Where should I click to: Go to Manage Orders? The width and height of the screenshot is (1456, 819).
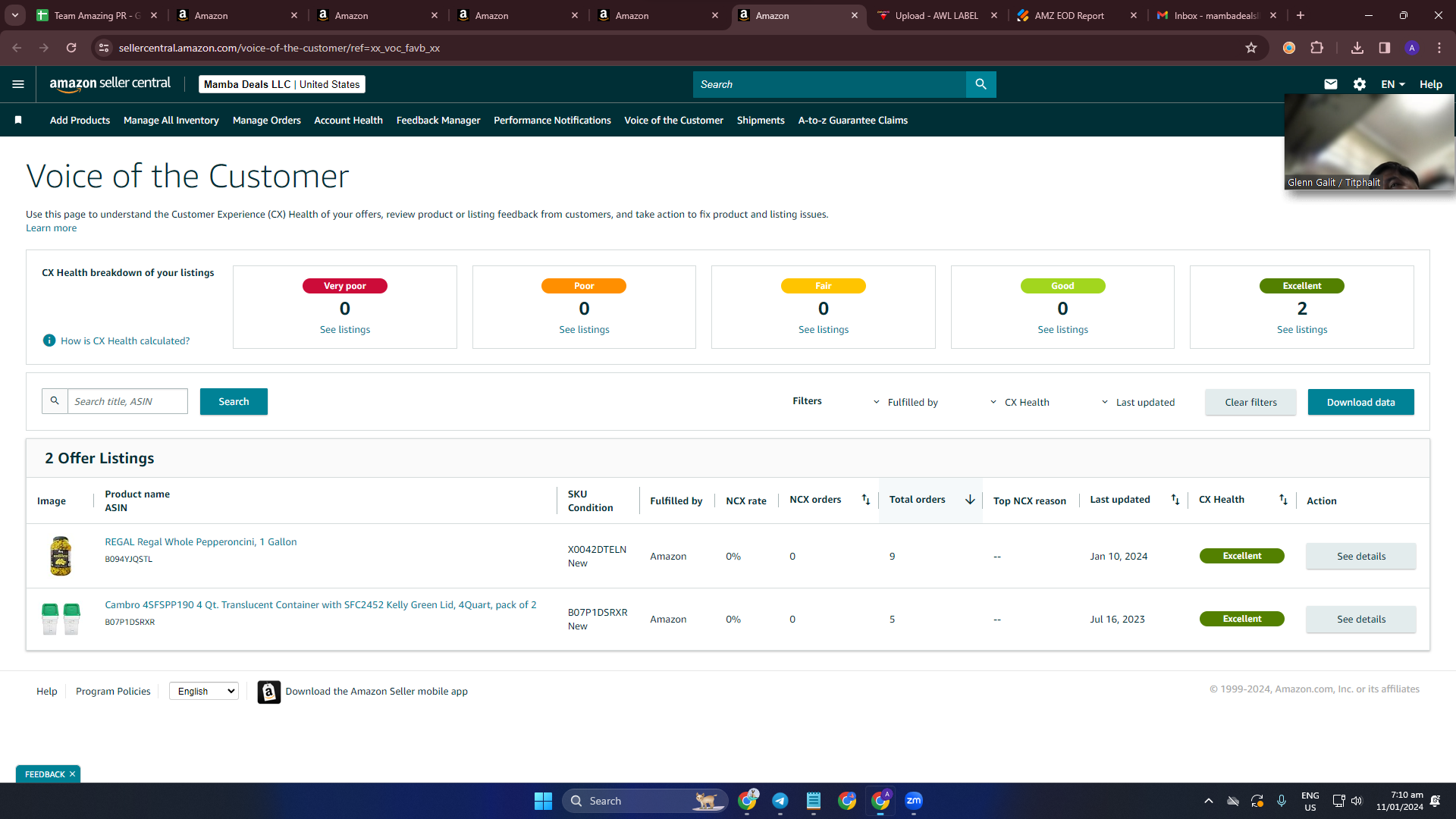tap(267, 121)
